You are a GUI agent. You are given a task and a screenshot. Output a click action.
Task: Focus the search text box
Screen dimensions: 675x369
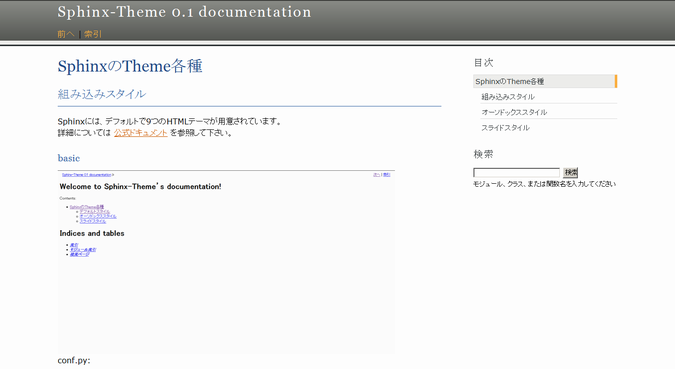(516, 173)
